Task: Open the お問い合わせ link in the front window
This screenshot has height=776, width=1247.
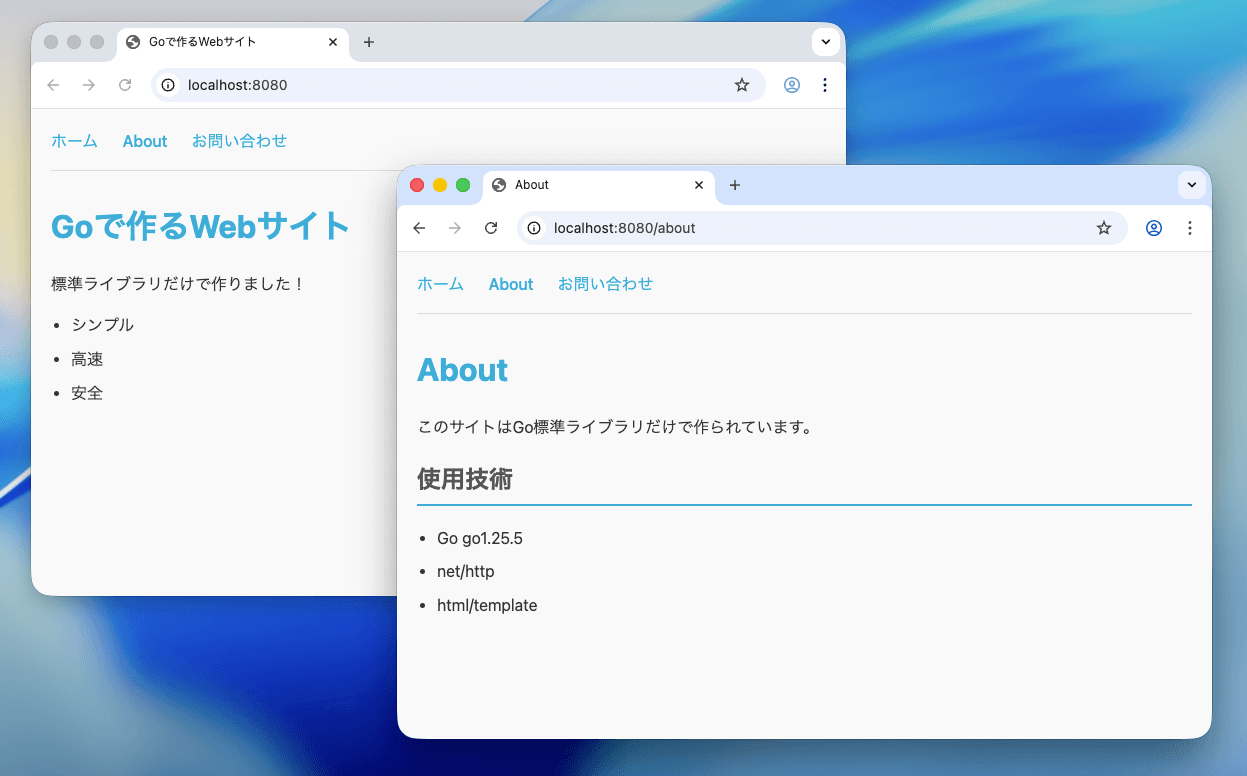Action: click(x=605, y=284)
